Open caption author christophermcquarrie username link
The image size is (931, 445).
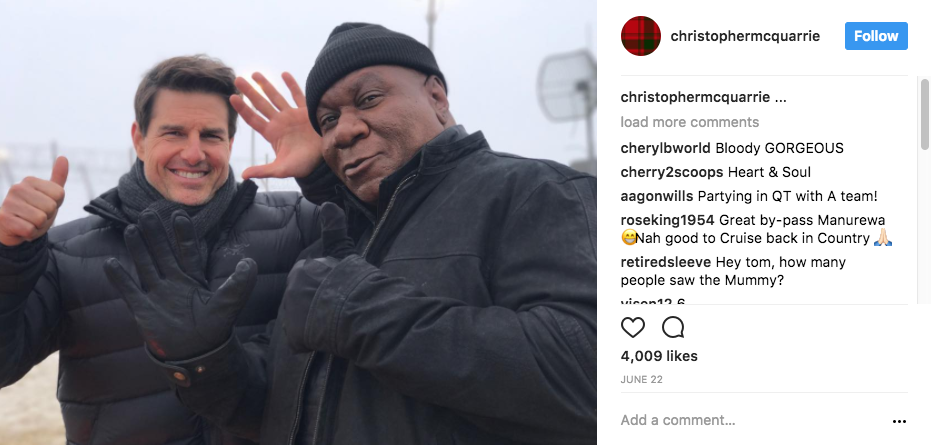[695, 97]
